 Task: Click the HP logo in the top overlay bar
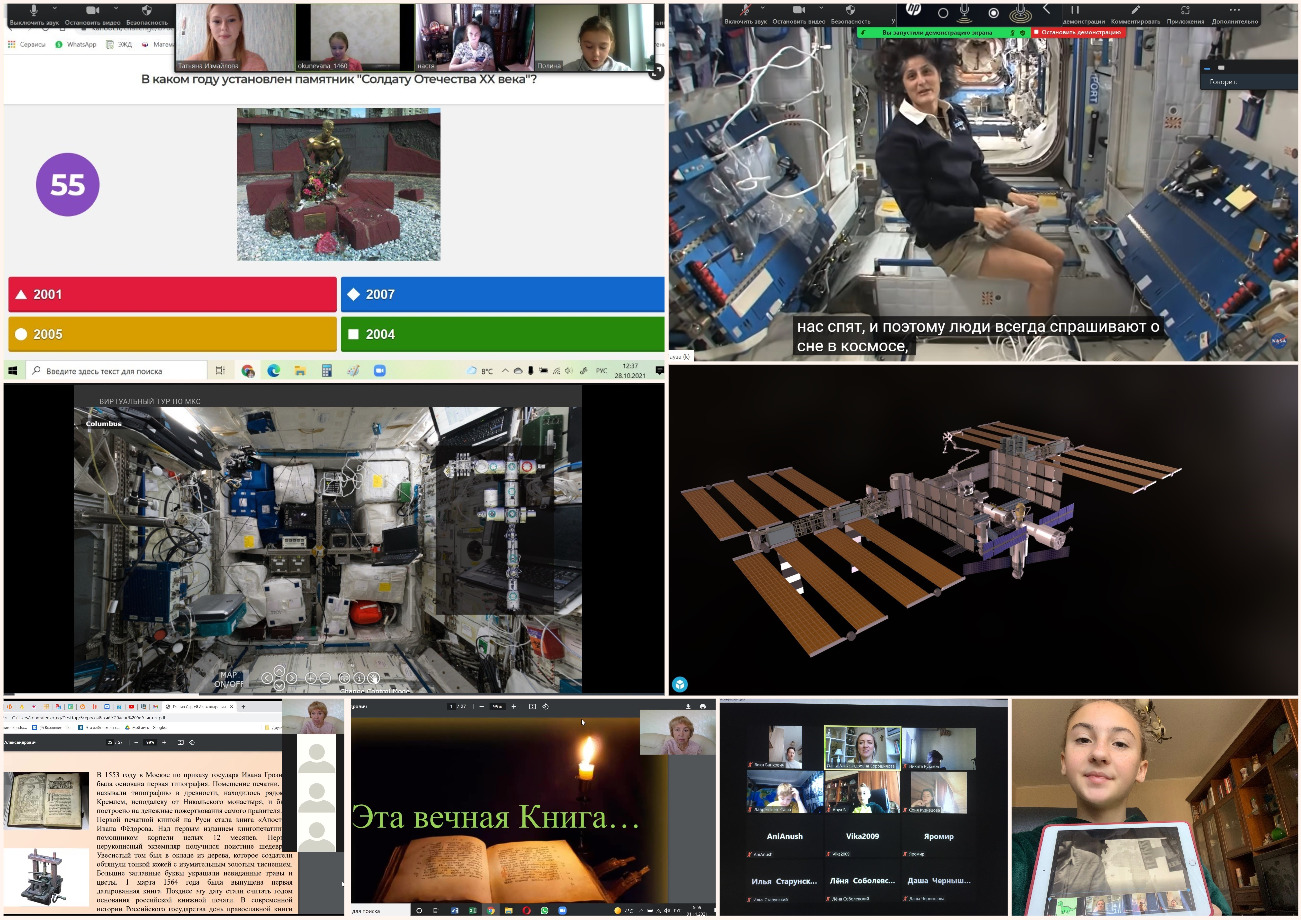coord(912,10)
